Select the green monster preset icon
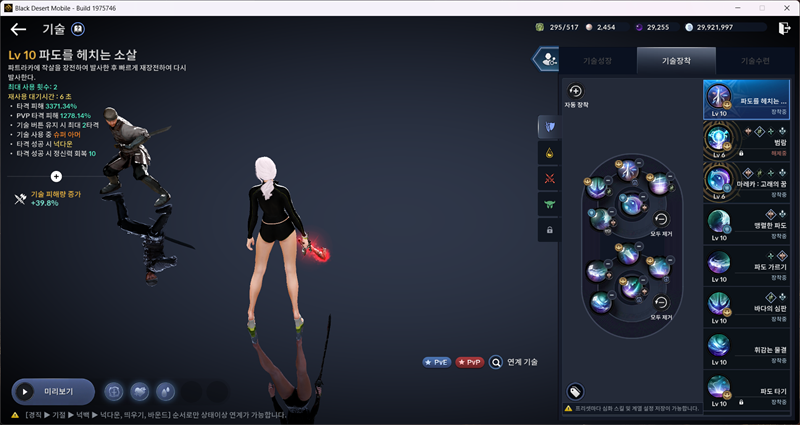The width and height of the screenshot is (800, 425). (549, 204)
